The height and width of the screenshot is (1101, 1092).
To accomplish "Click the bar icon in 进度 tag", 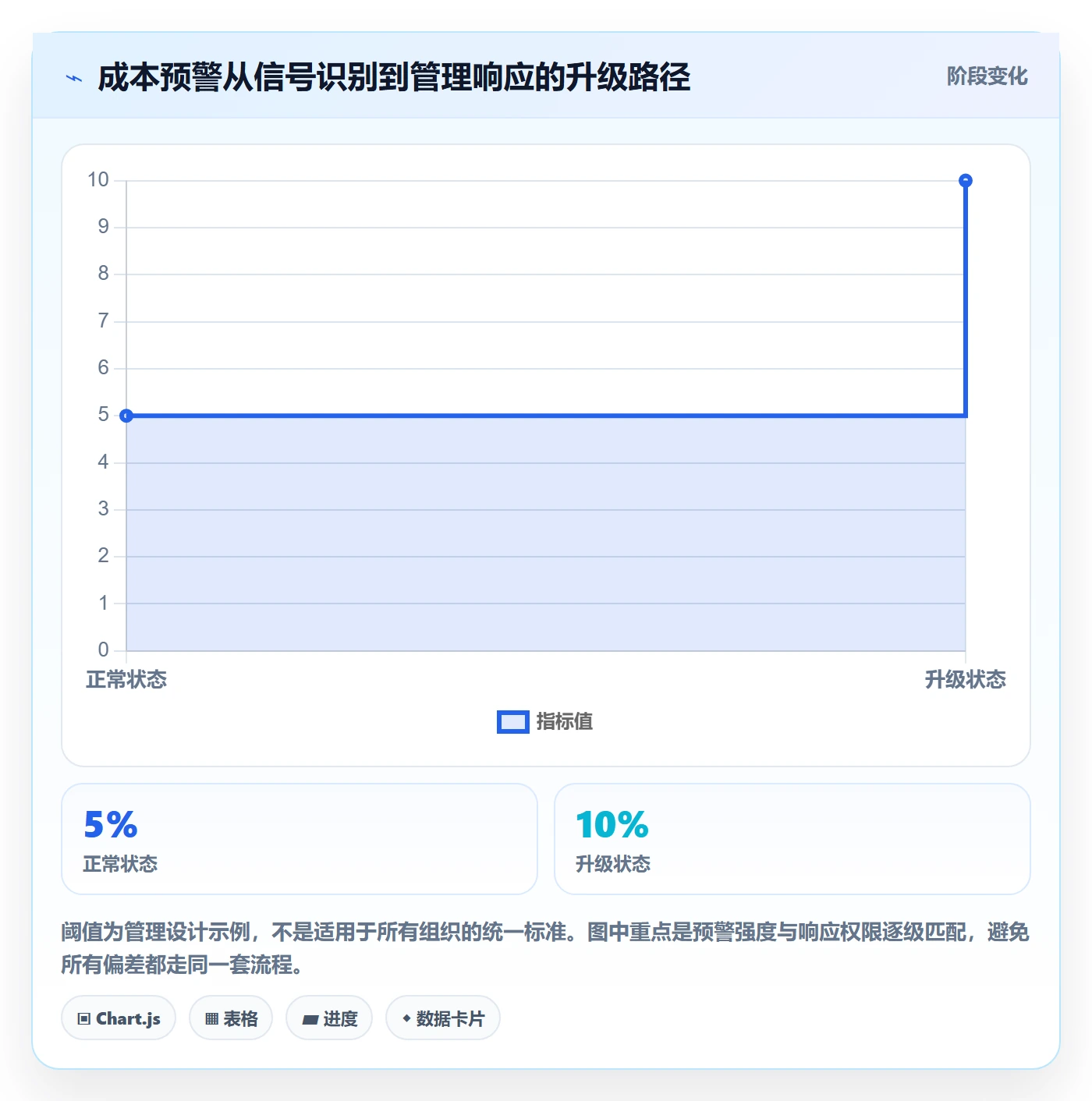I will (310, 1020).
